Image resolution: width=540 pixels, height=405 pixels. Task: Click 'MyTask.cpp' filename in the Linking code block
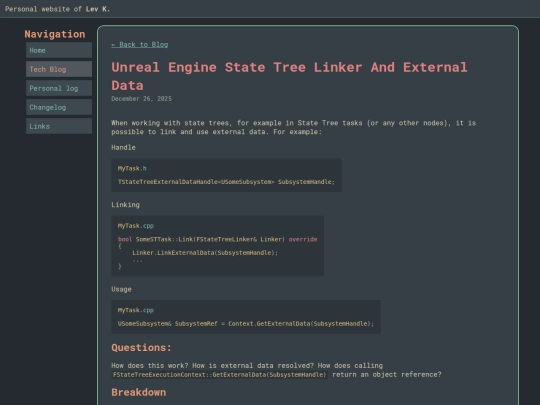[136, 226]
